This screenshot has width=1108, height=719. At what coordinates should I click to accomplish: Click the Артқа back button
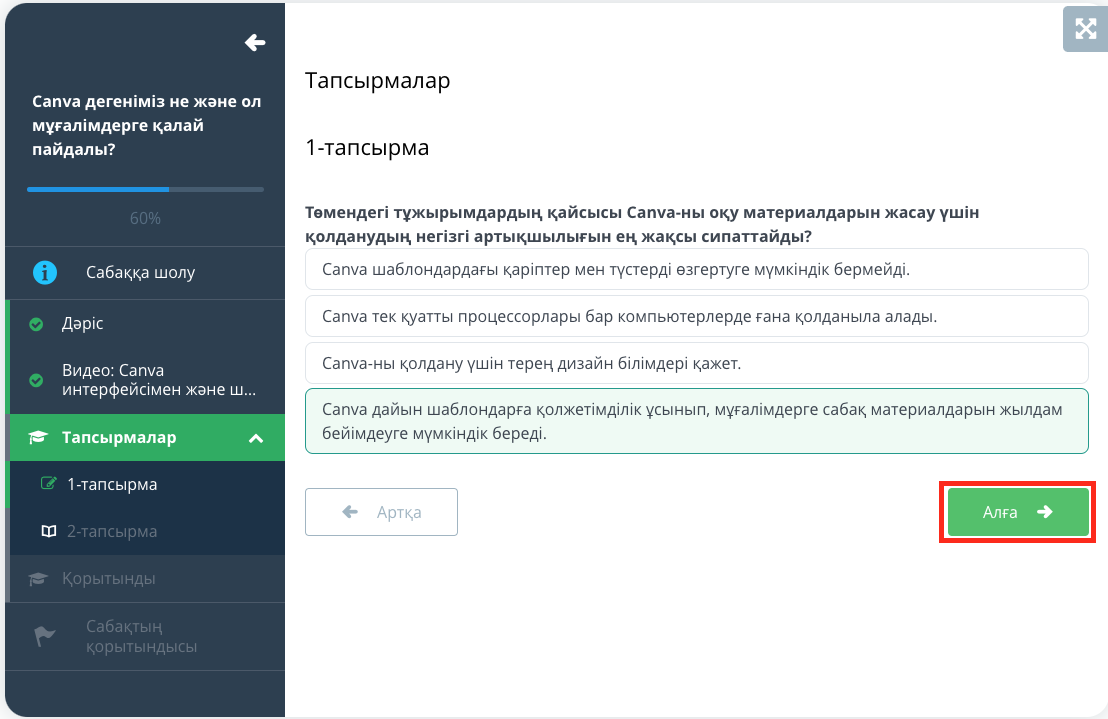[381, 512]
